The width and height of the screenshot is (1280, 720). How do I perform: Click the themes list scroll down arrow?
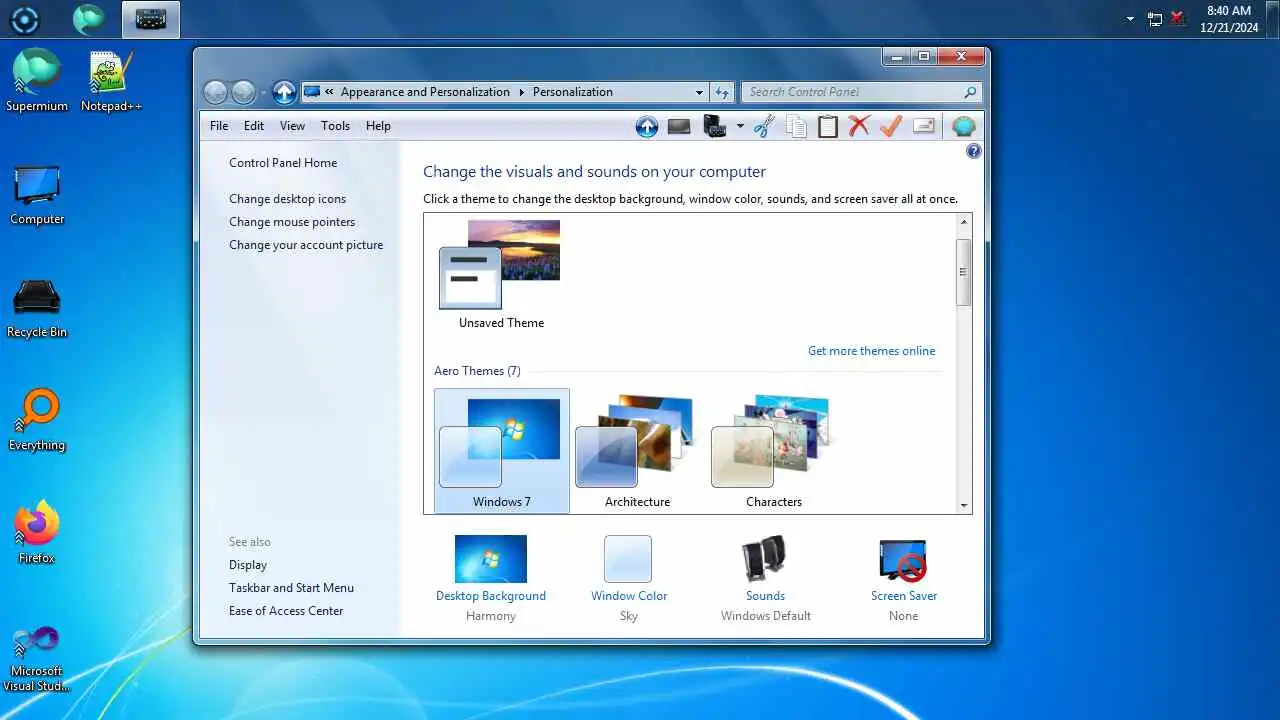[x=964, y=506]
